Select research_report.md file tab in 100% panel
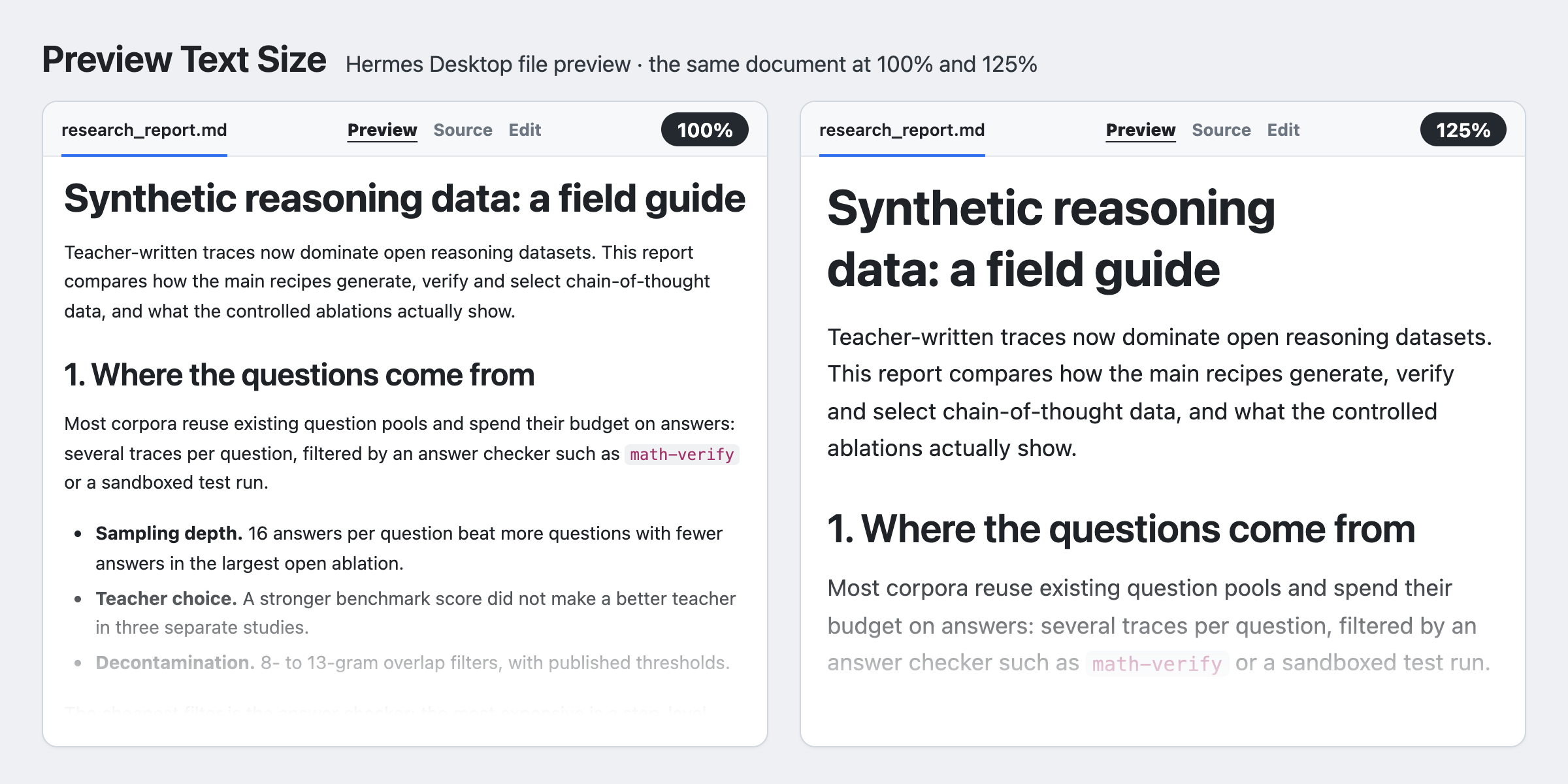This screenshot has width=1568, height=784. coord(144,130)
